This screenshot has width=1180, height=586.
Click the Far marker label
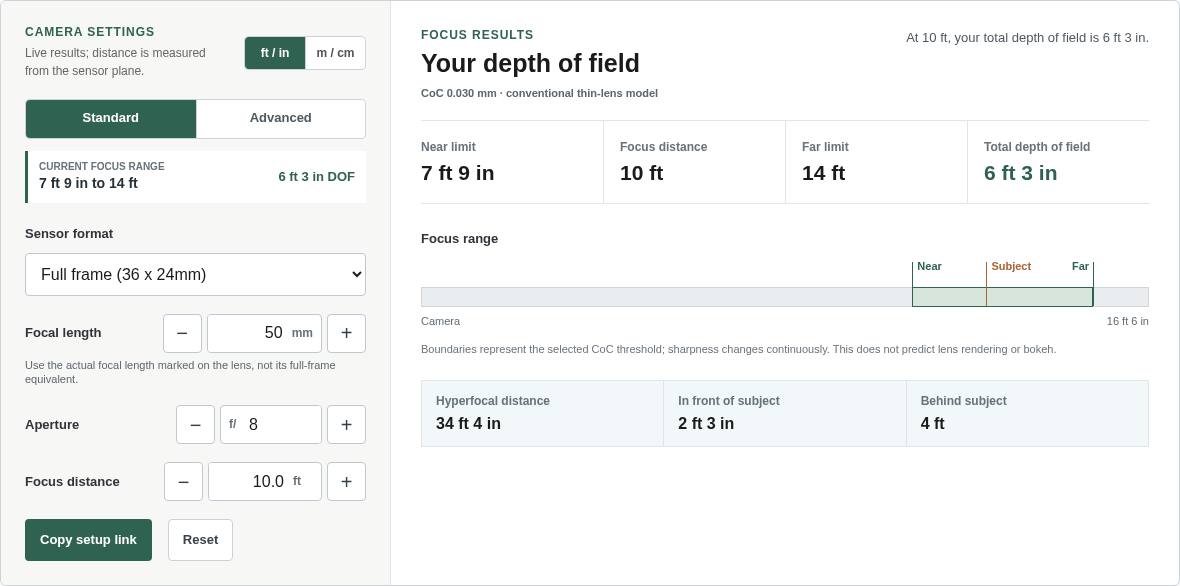coord(1080,266)
